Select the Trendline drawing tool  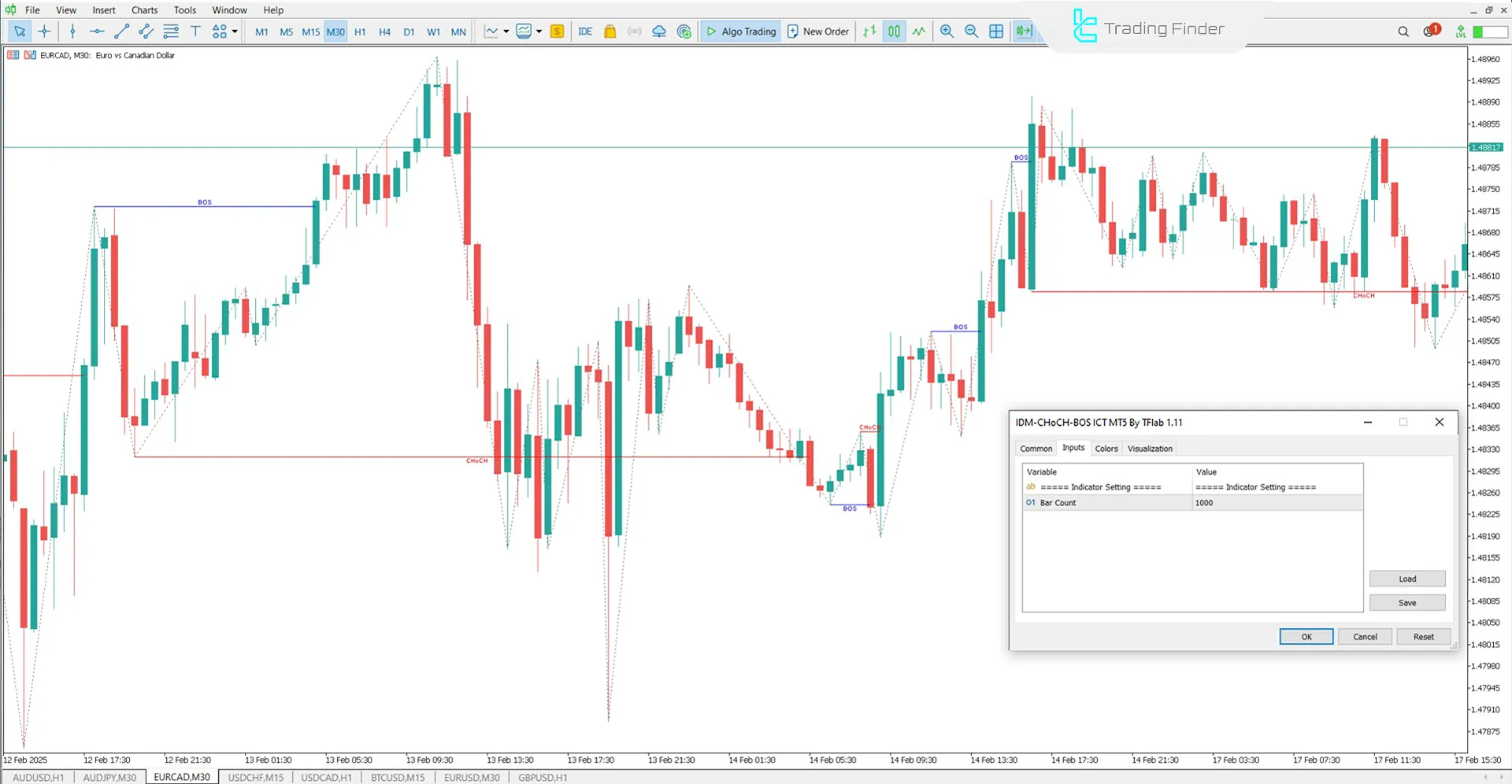(x=121, y=31)
